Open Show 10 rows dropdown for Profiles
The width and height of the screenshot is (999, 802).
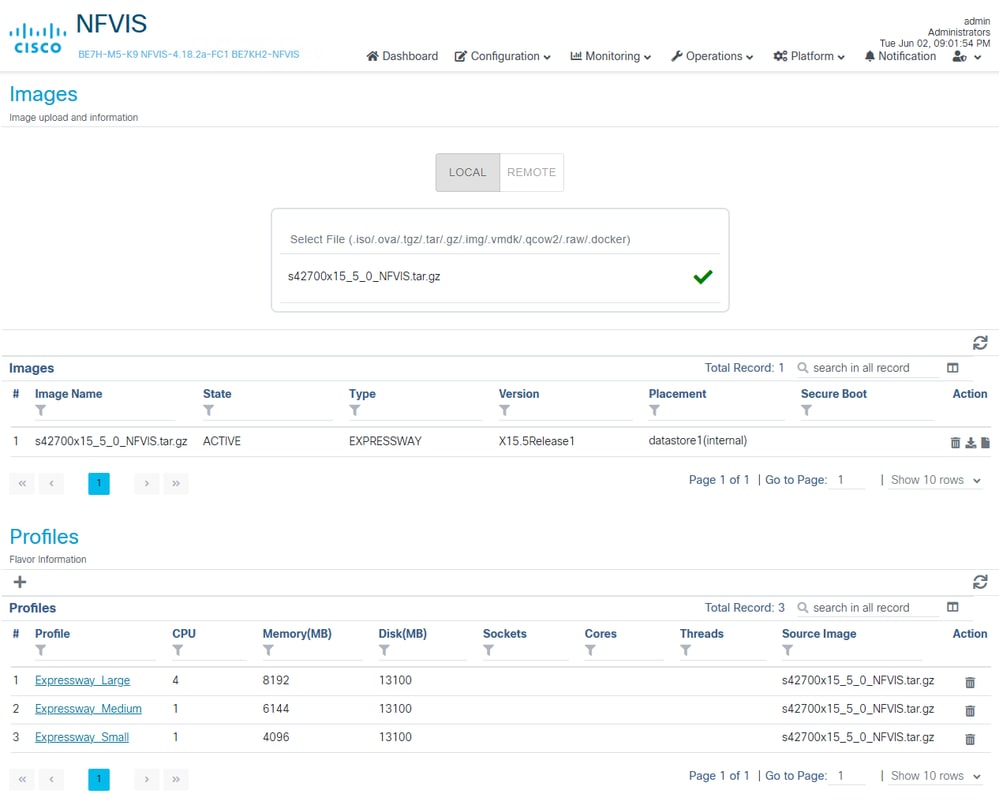(x=935, y=775)
